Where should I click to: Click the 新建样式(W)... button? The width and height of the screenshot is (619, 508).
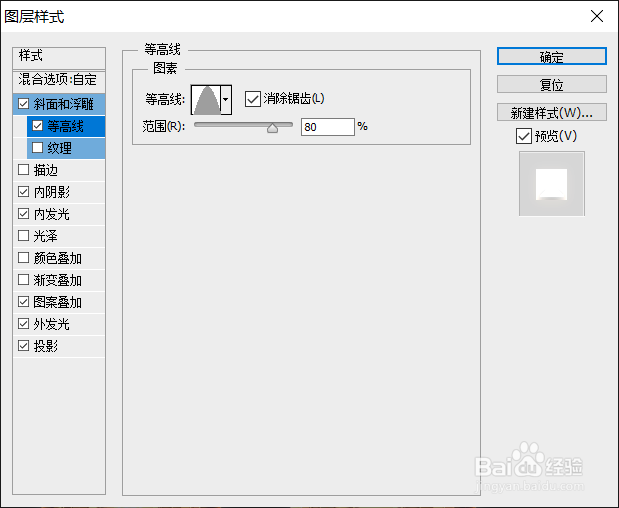pyautogui.click(x=551, y=112)
